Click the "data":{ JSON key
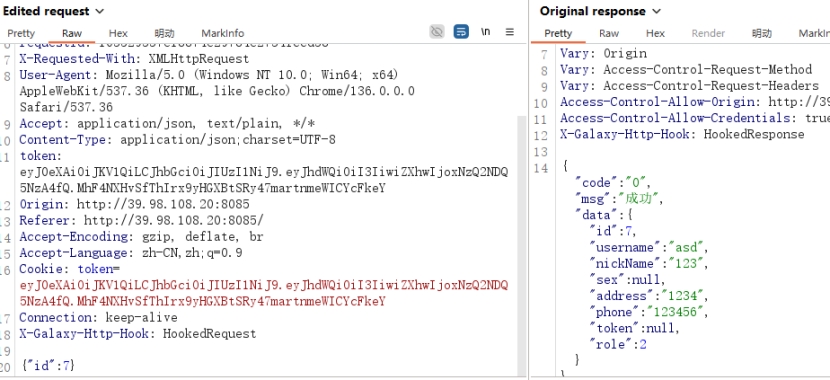 [x=604, y=215]
